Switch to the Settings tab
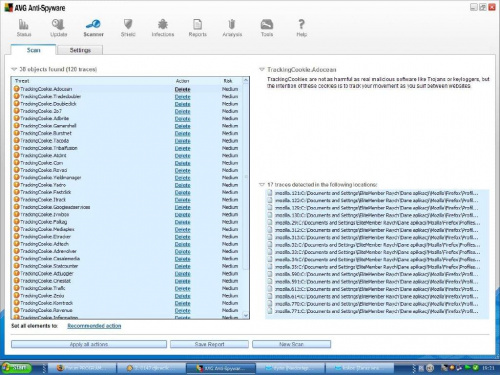The height and width of the screenshot is (375, 500). click(x=80, y=50)
